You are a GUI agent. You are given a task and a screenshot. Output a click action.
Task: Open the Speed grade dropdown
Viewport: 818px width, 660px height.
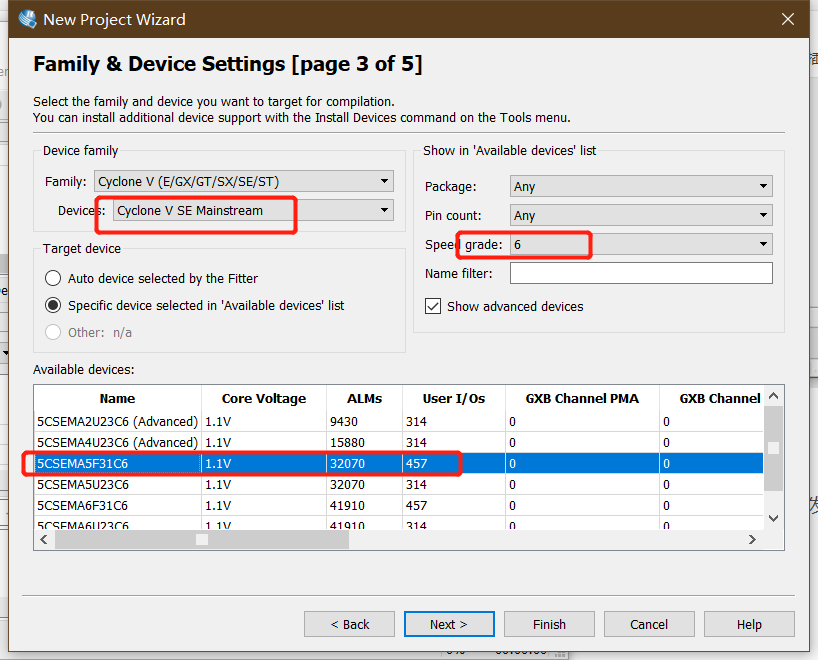641,244
